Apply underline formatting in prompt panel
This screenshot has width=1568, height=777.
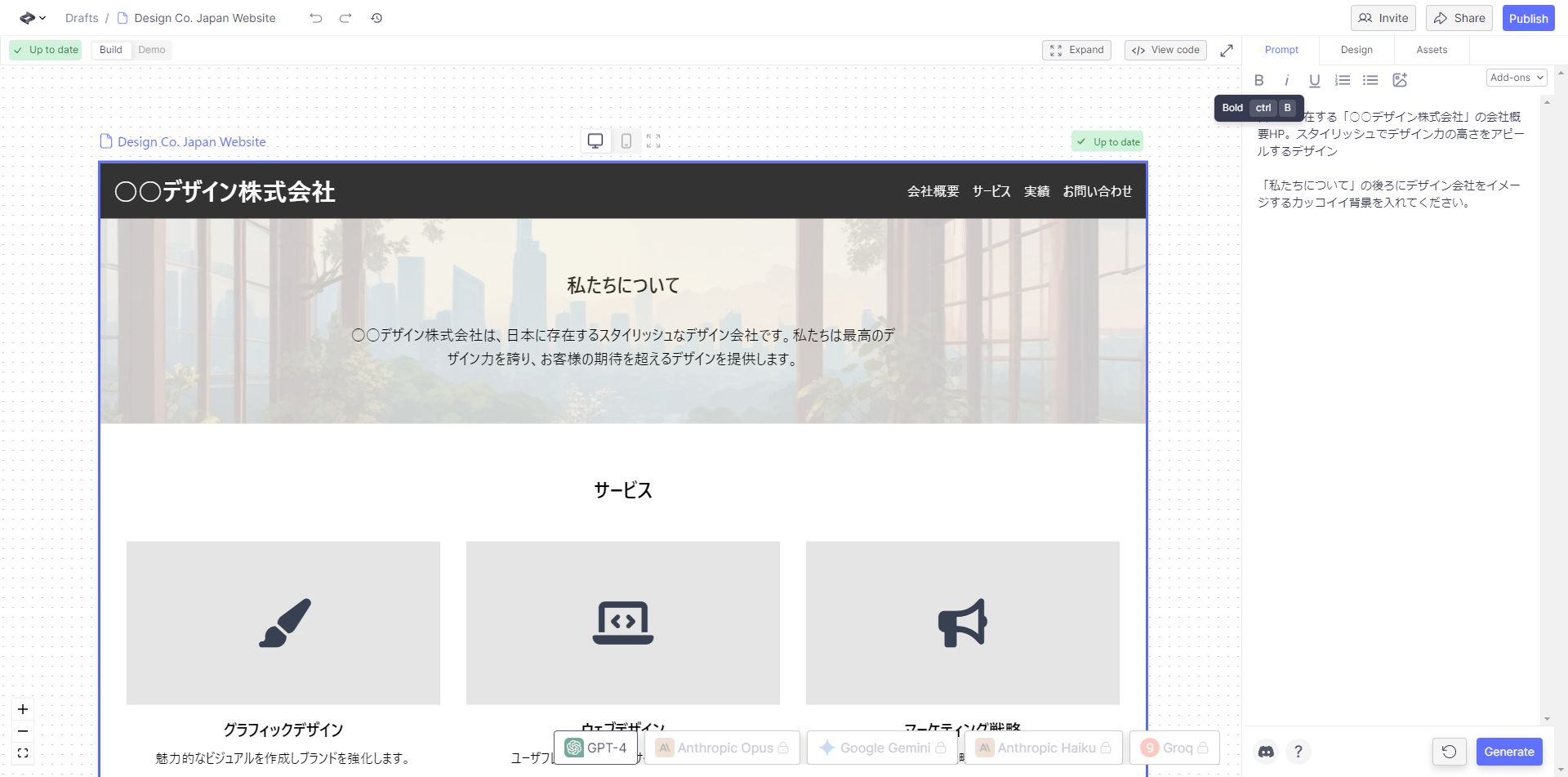pyautogui.click(x=1314, y=80)
